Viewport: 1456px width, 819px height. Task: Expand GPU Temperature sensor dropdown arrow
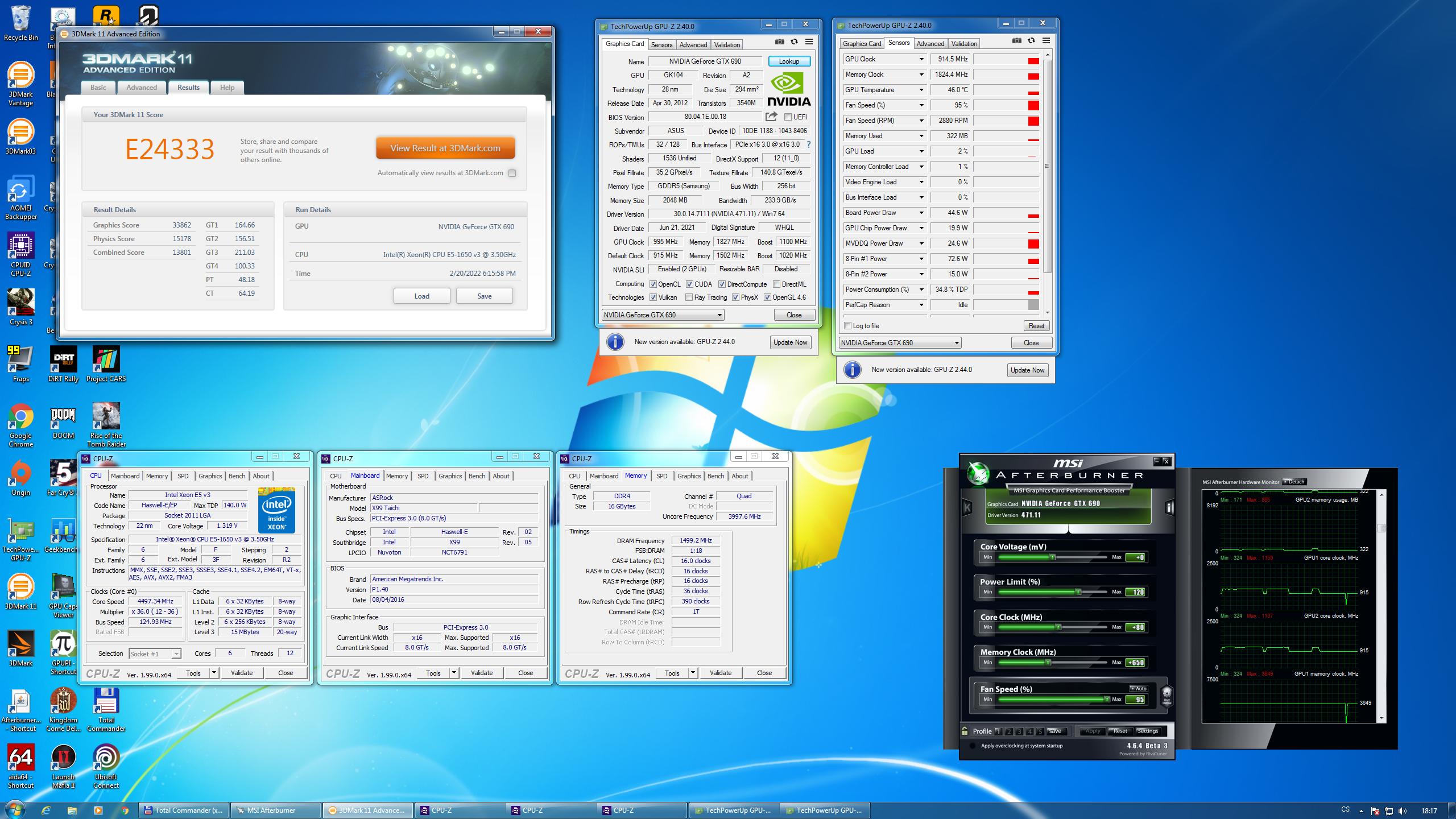(x=921, y=90)
